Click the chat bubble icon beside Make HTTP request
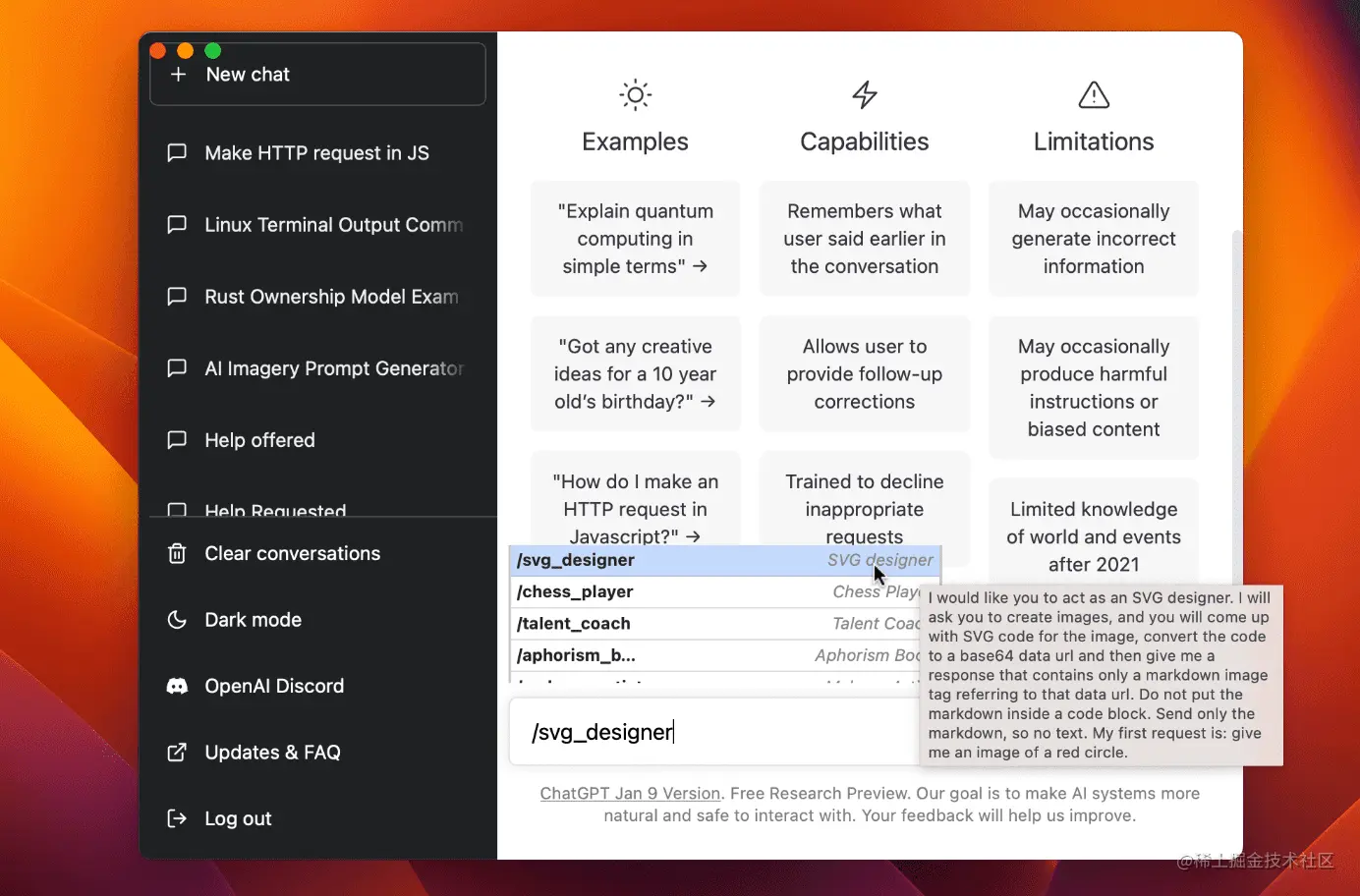This screenshot has height=896, width=1360. 177,153
